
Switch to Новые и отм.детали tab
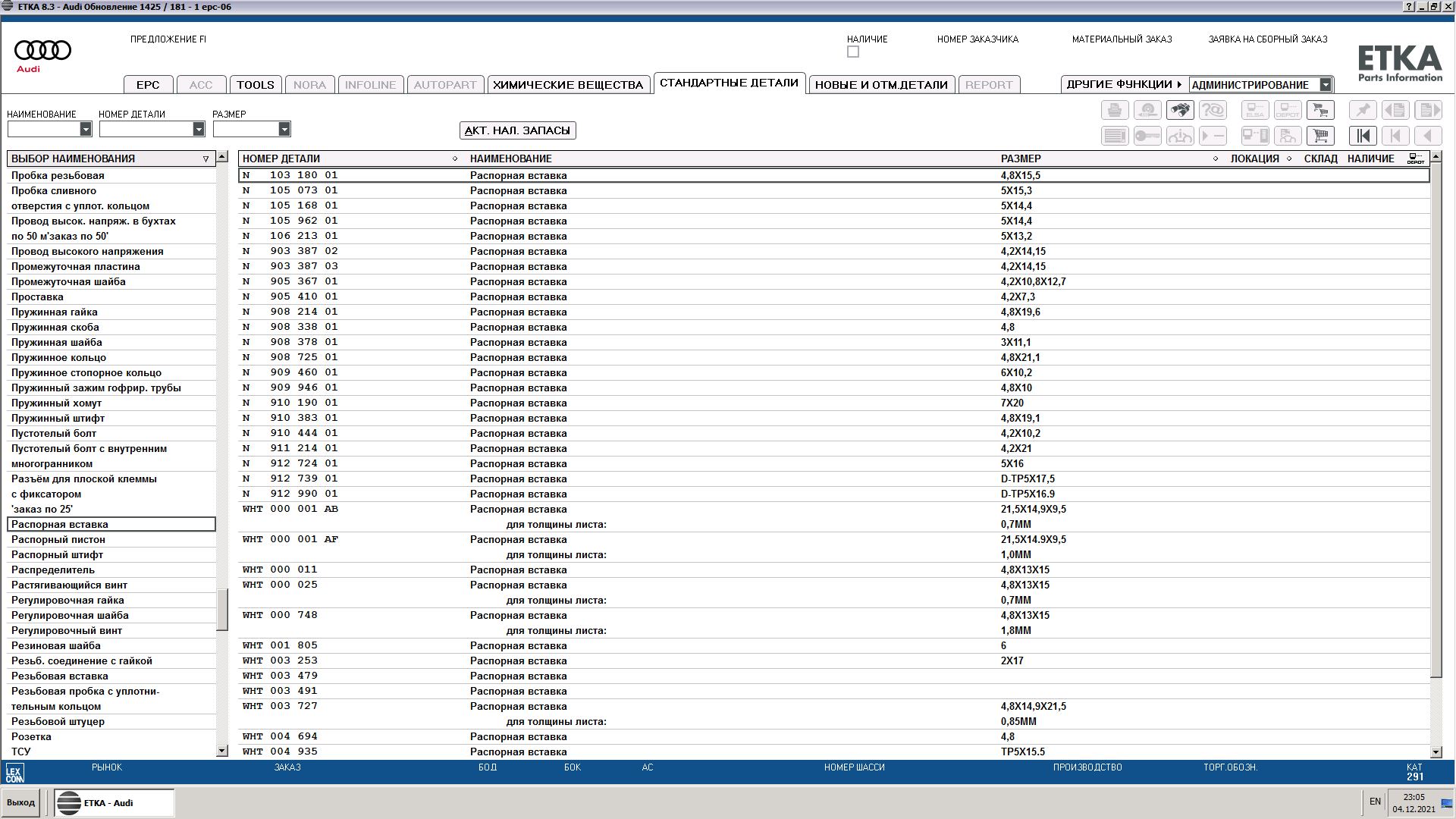pyautogui.click(x=881, y=85)
